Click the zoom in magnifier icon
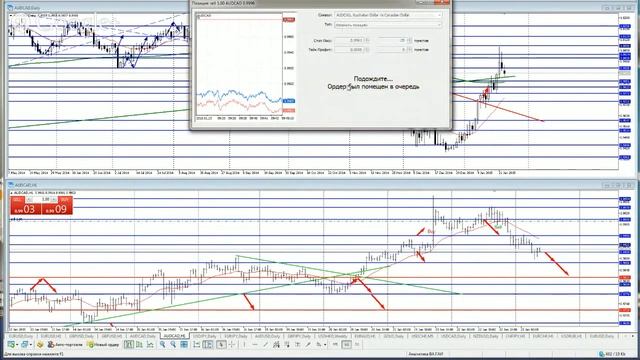 point(162,344)
